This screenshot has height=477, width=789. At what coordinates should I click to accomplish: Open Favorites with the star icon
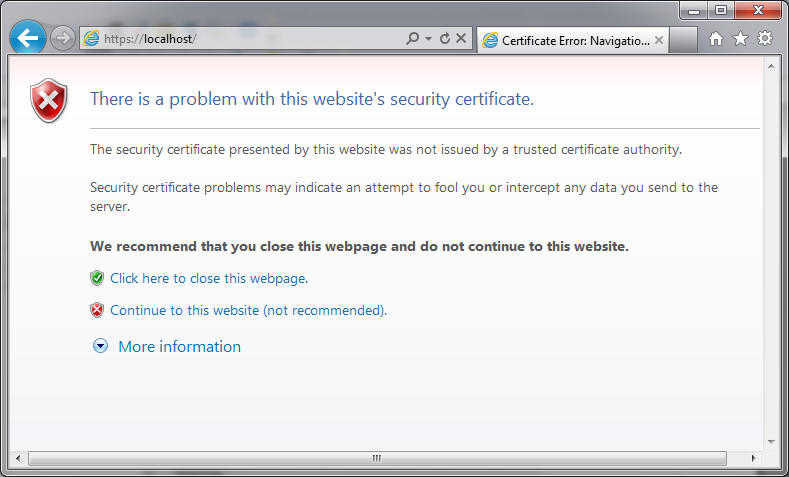click(740, 38)
